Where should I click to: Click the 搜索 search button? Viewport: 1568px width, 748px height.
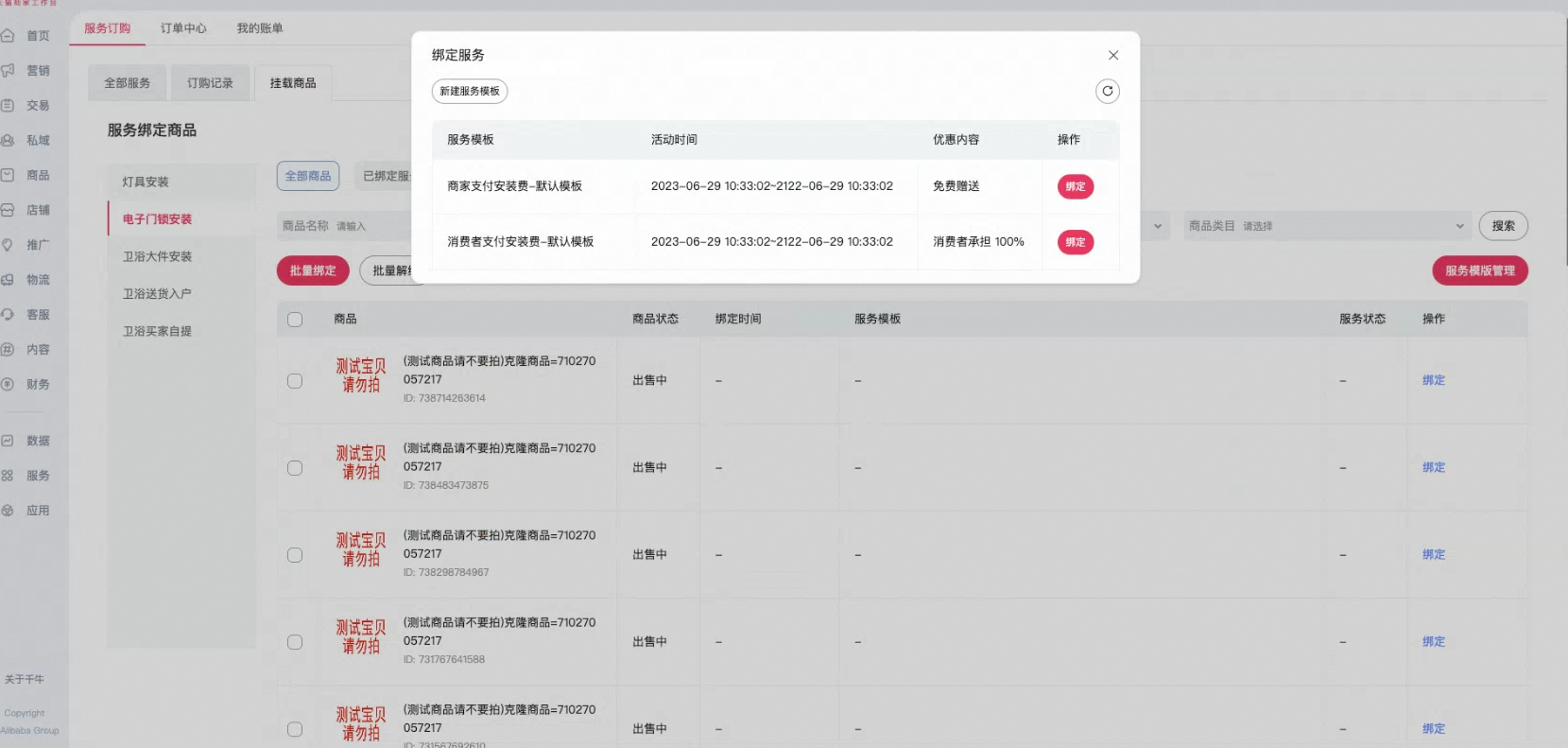[x=1504, y=226]
